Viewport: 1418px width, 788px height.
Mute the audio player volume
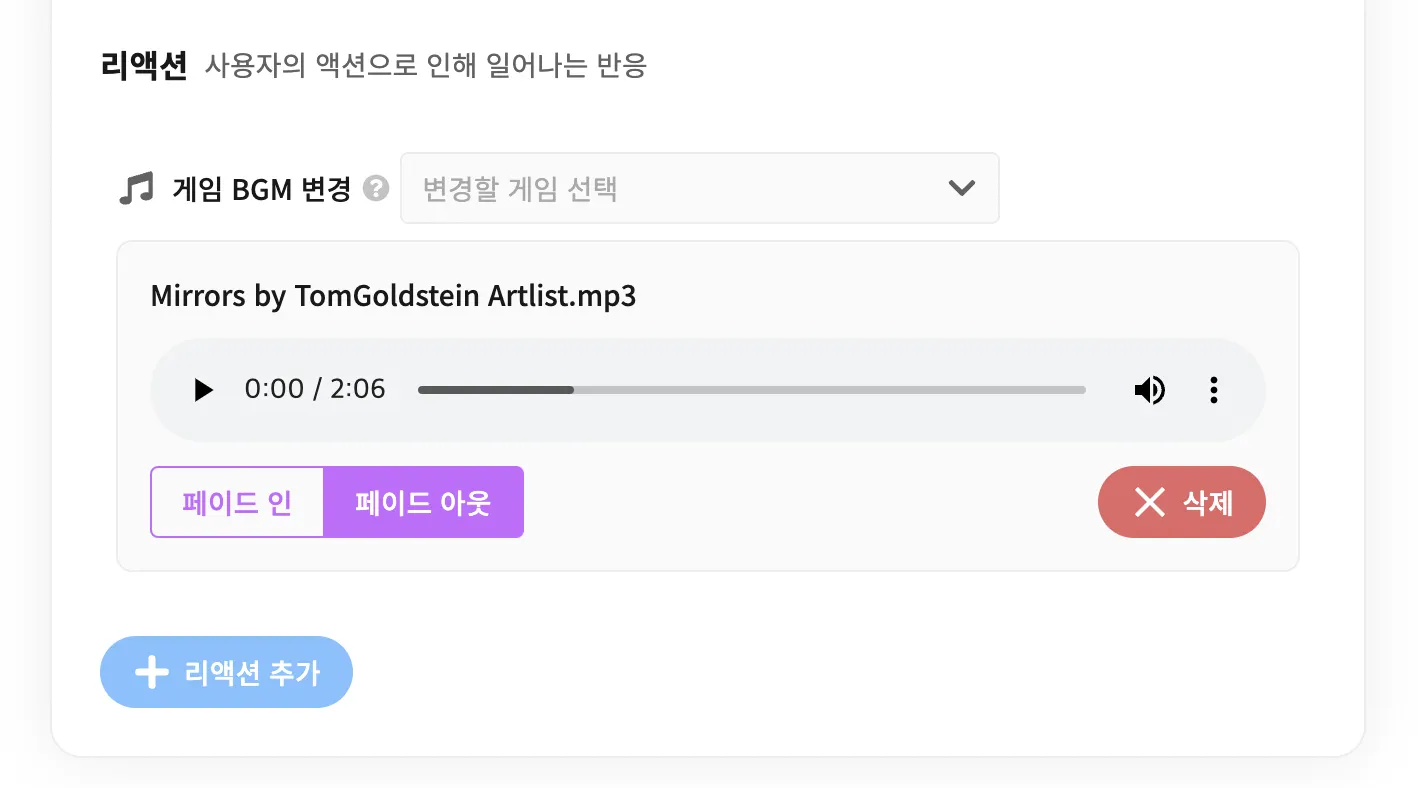click(x=1149, y=390)
